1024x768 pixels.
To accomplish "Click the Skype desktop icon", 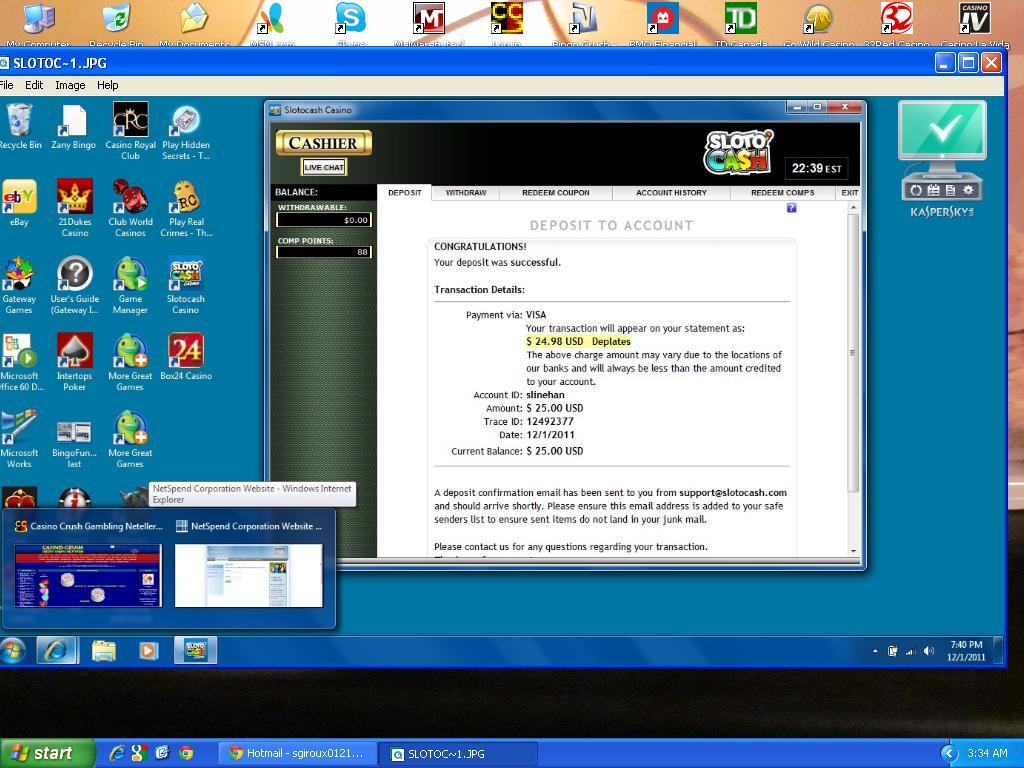I will click(351, 23).
